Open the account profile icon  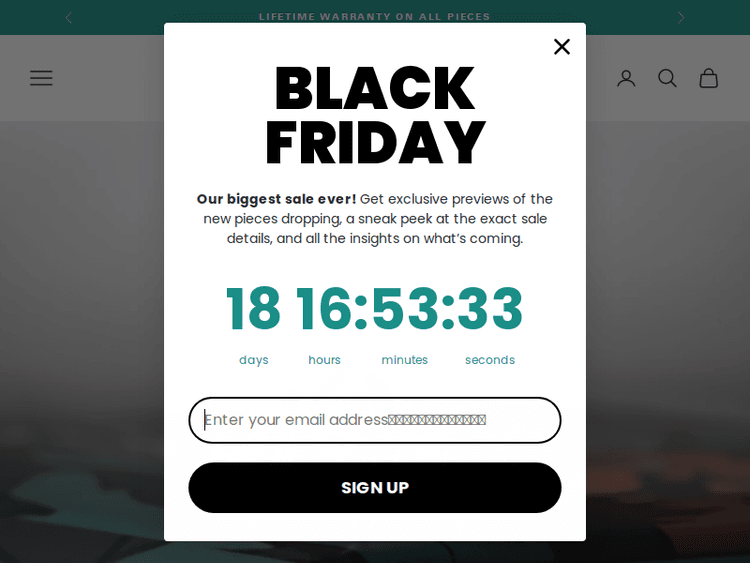point(626,78)
